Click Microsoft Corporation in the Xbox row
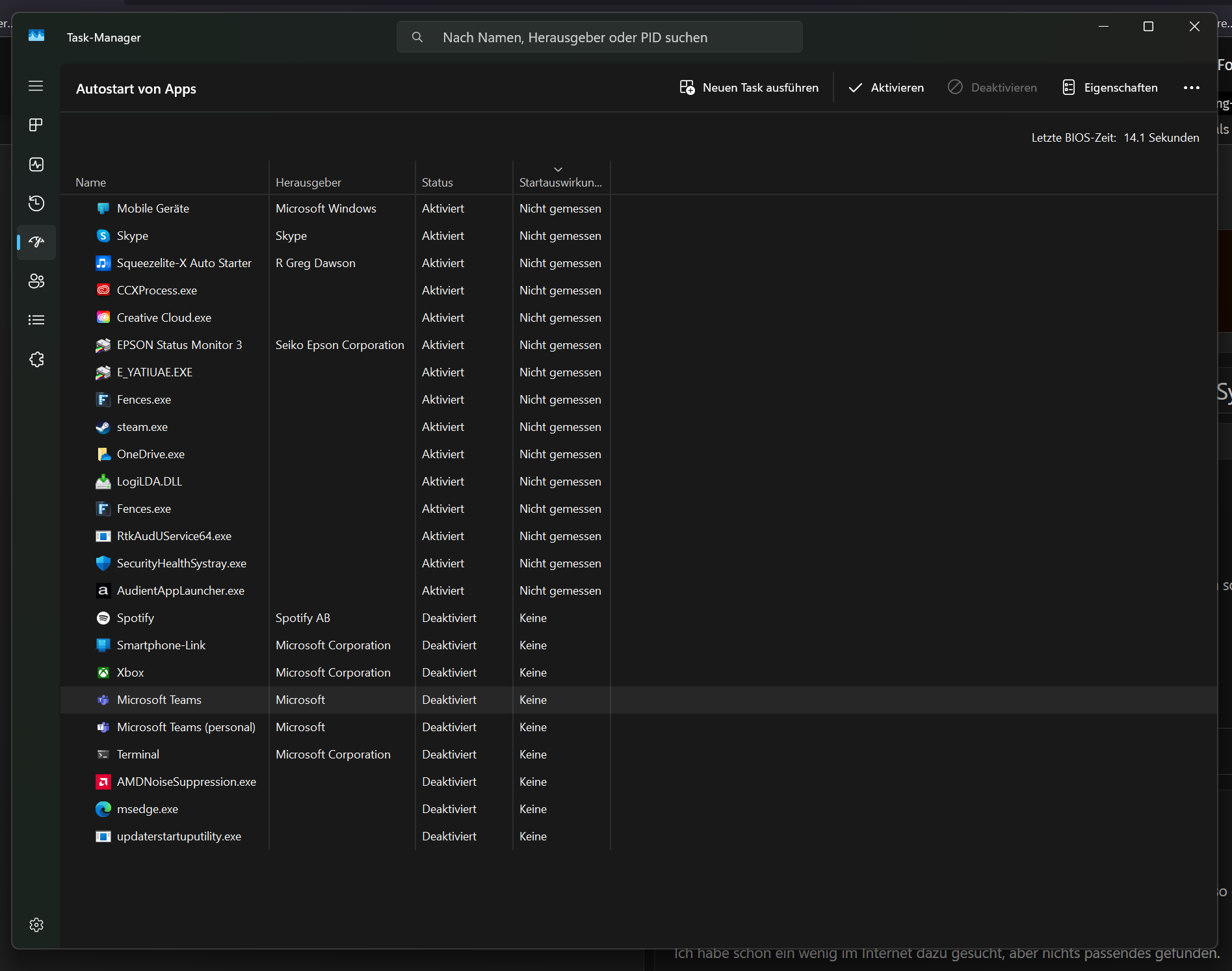Screen dimensions: 1232x971 (x=333, y=672)
